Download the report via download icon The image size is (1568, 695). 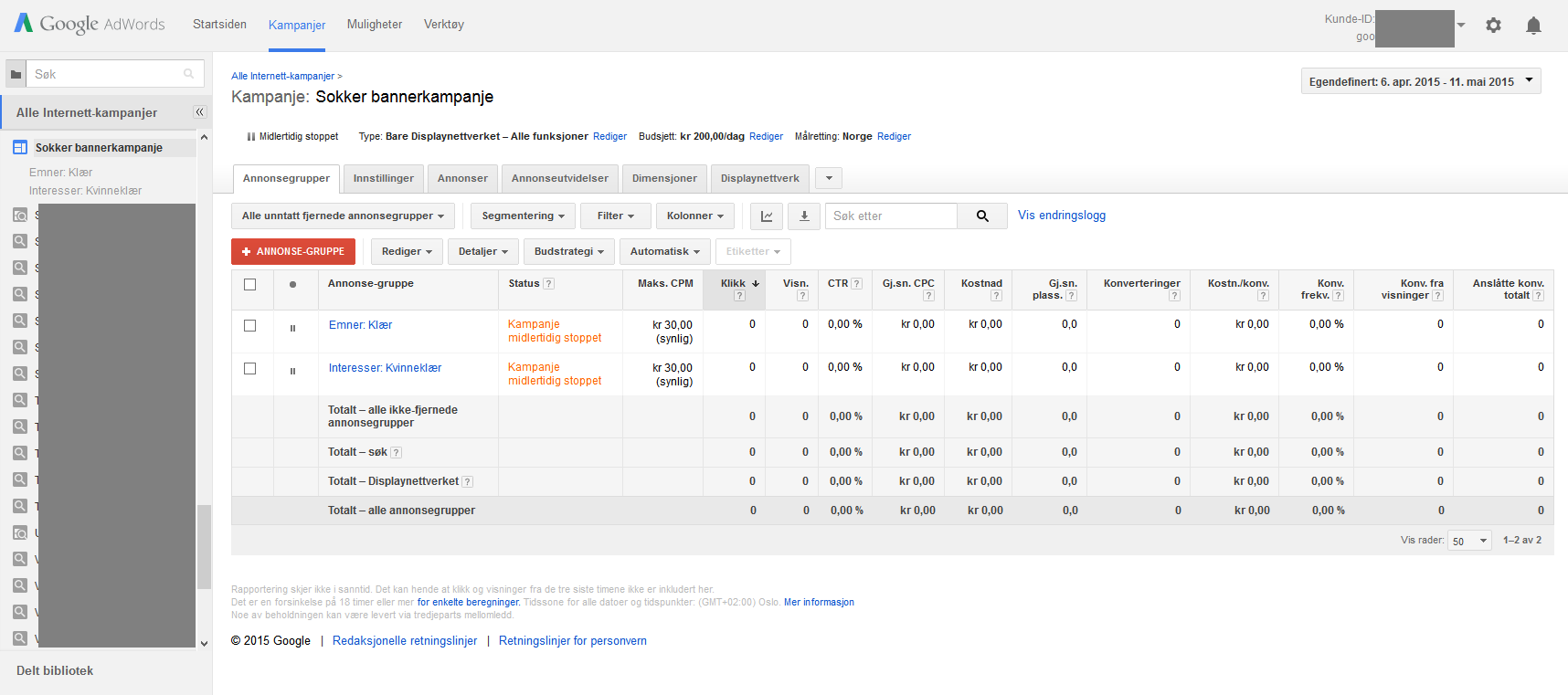[x=804, y=216]
